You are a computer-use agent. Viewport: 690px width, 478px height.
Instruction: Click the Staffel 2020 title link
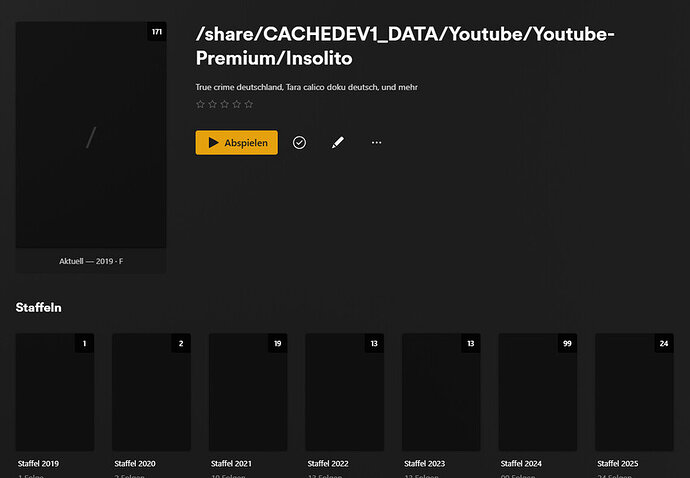click(x=135, y=463)
